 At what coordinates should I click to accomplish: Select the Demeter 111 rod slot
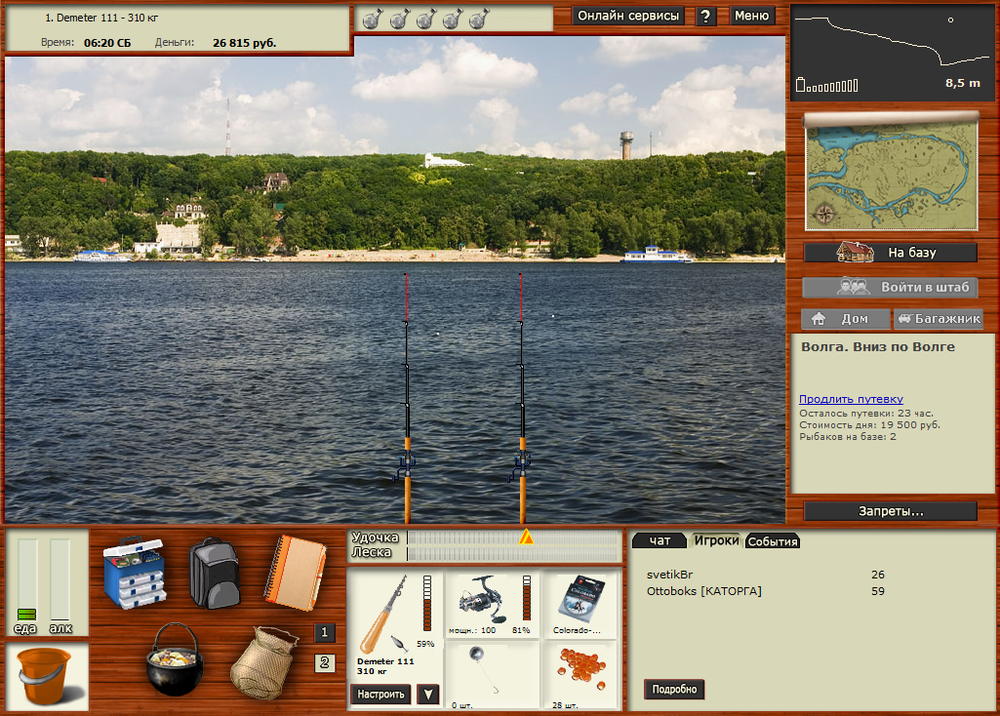[x=395, y=625]
